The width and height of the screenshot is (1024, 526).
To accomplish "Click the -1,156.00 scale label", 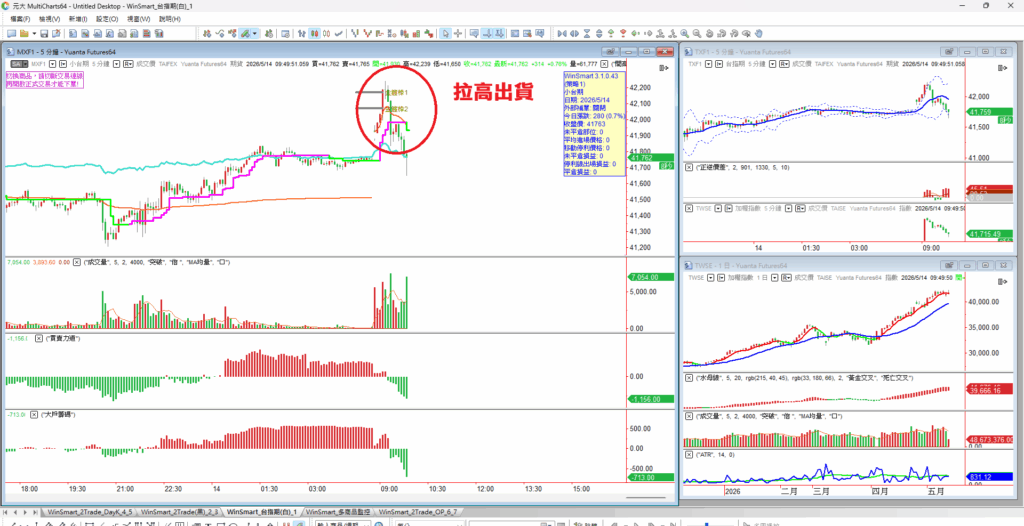I will (x=650, y=399).
